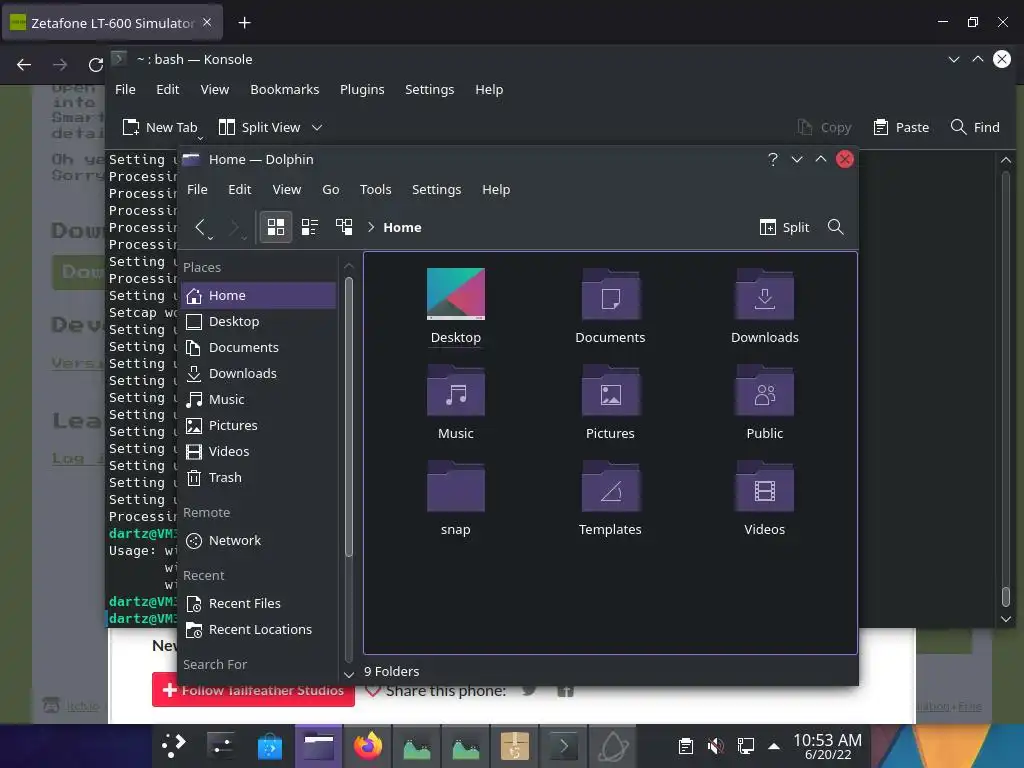
Task: Open Dolphin View menu
Action: point(287,189)
